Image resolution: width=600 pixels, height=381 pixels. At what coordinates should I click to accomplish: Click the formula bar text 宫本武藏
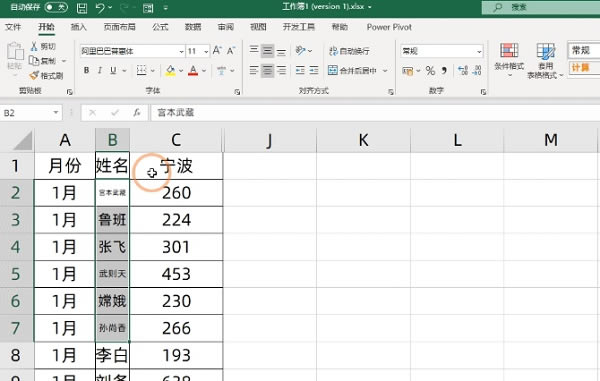(x=176, y=112)
